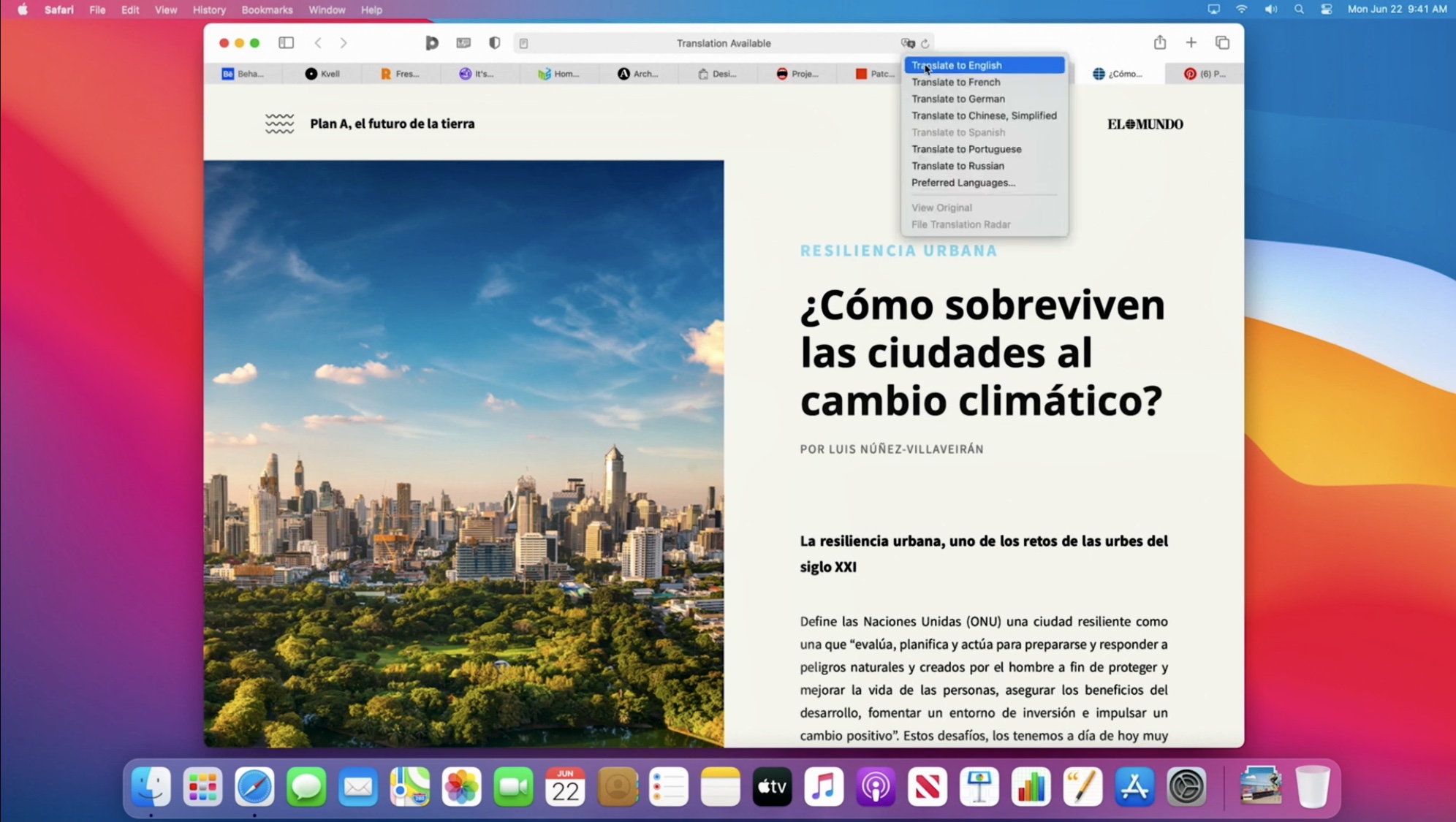Open Control Center in the menu bar
Screen dimensions: 1456x822
(x=1326, y=9)
